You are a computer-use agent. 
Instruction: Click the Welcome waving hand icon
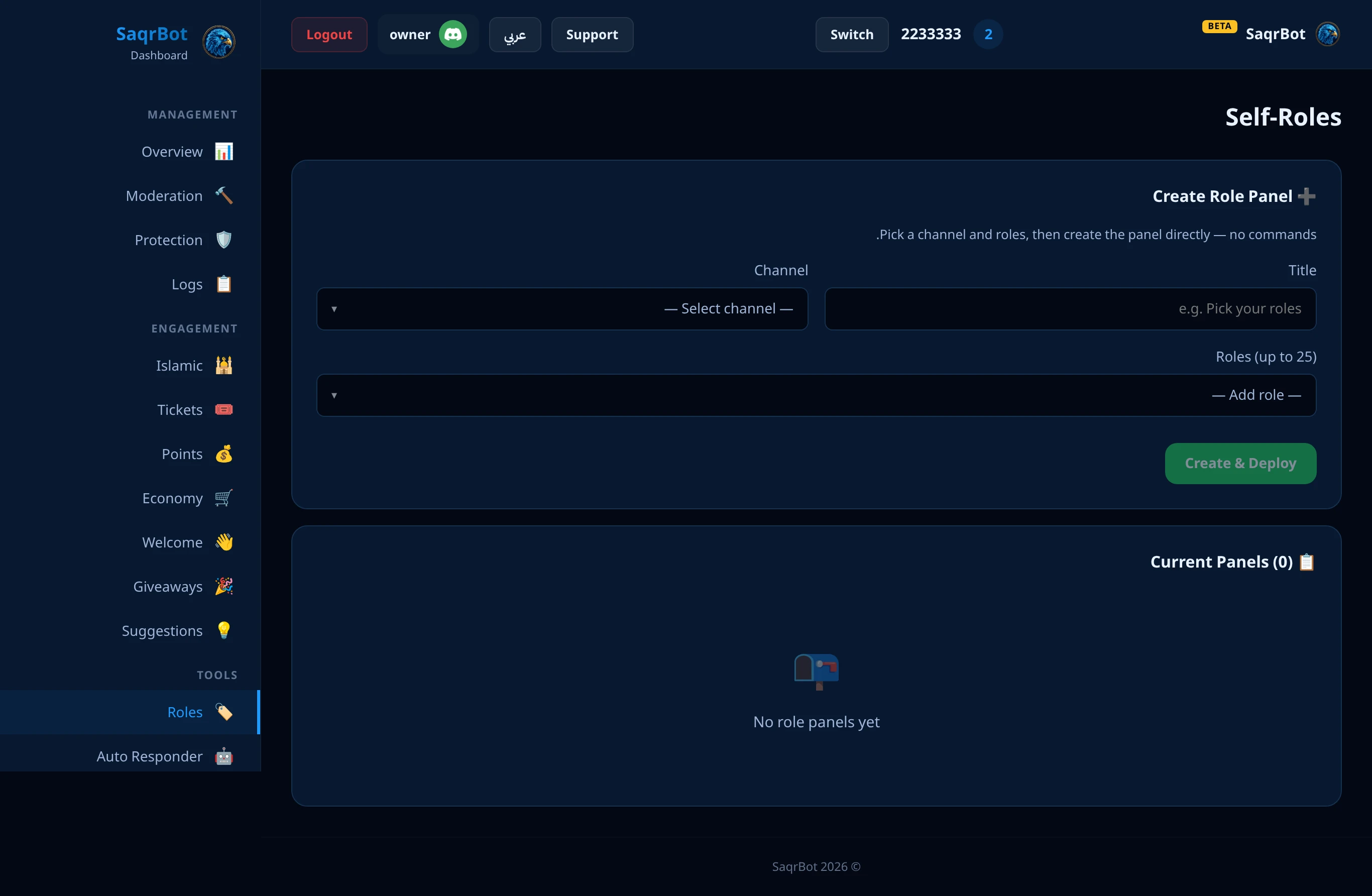coord(223,542)
